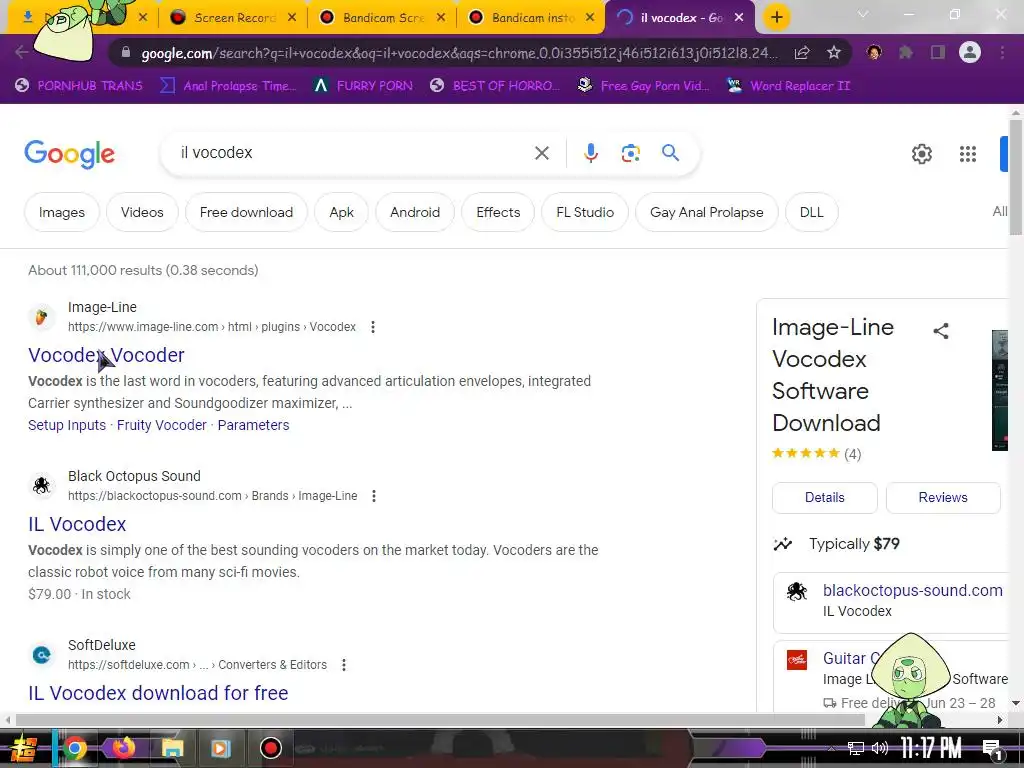Click the Google logo
Screen dimensions: 1024x768
(x=69, y=154)
